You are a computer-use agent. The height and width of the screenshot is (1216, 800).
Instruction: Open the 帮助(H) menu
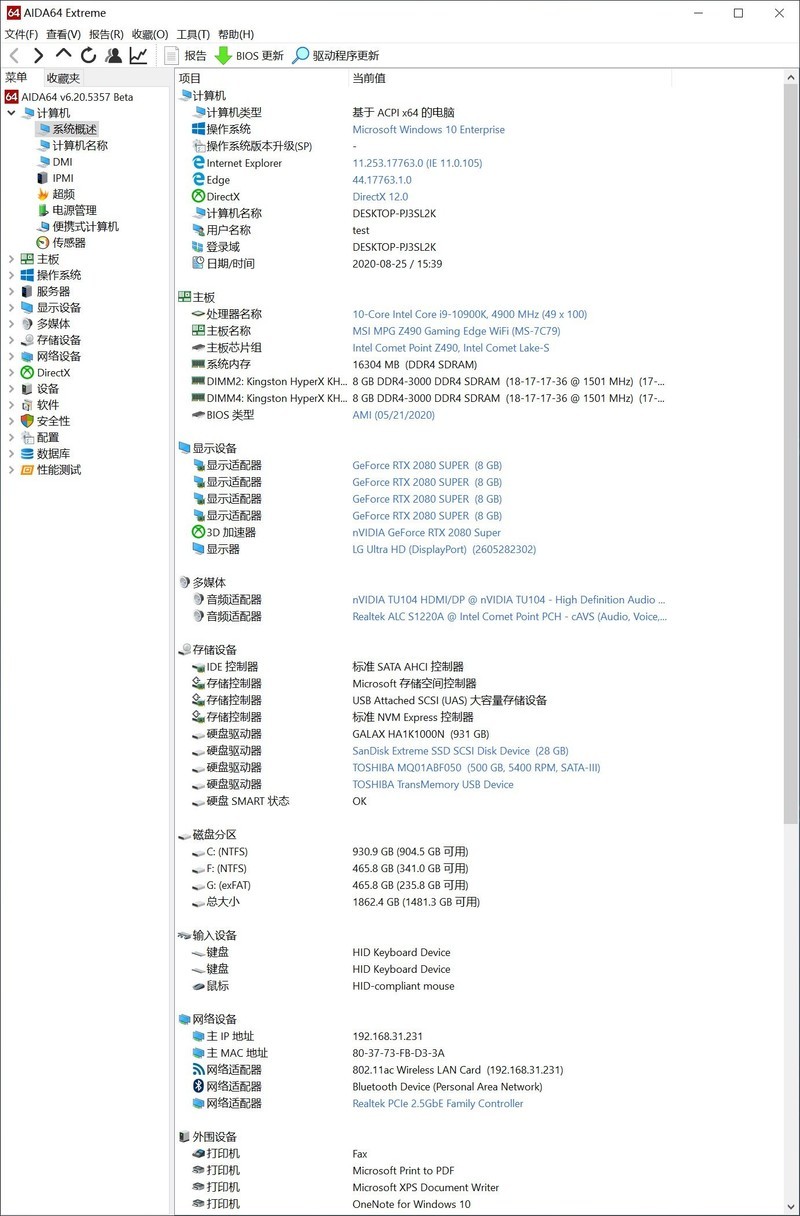click(x=236, y=34)
